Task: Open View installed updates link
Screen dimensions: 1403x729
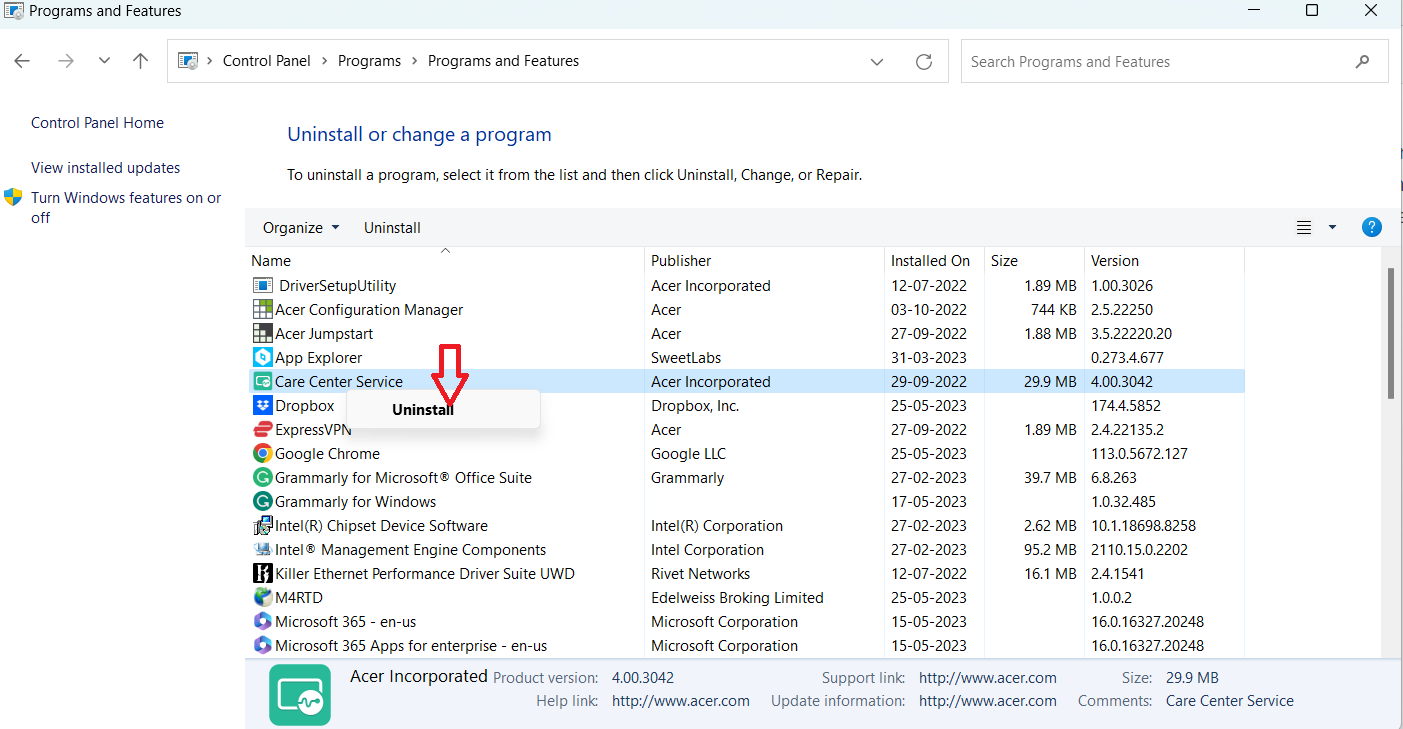Action: pyautogui.click(x=106, y=168)
